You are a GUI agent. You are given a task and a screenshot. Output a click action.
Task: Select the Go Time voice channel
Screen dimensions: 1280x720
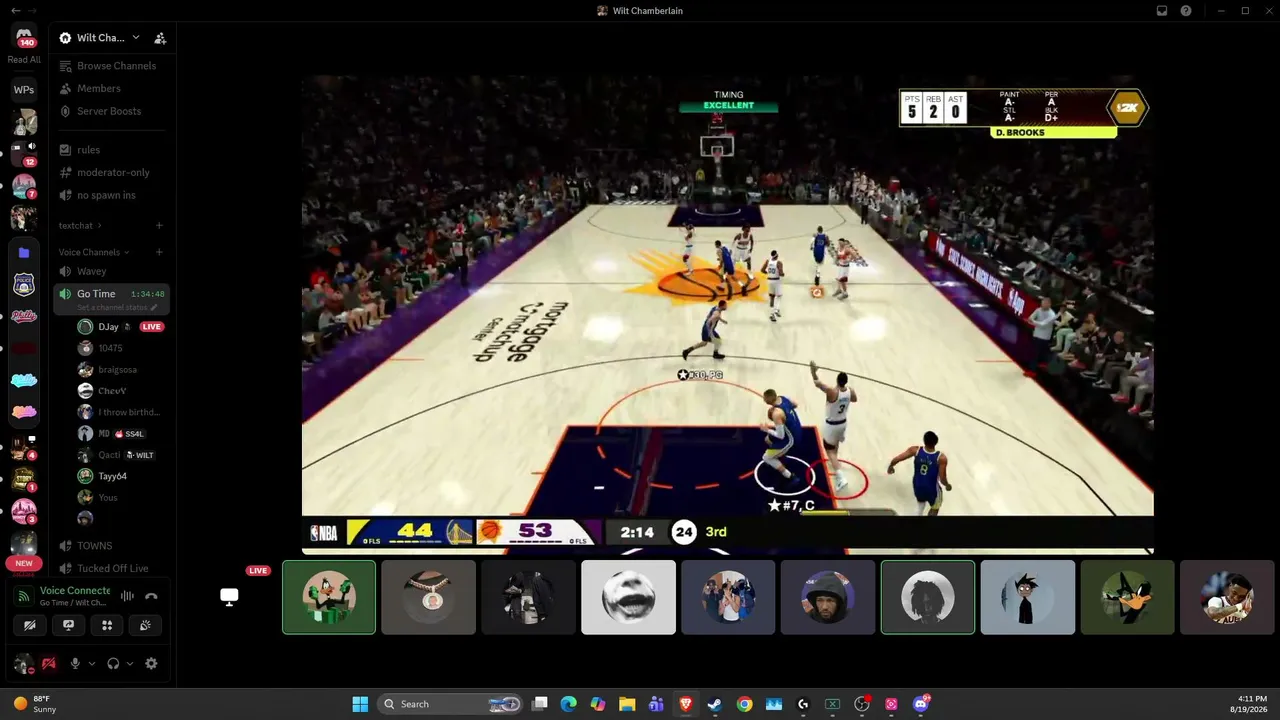coord(112,294)
